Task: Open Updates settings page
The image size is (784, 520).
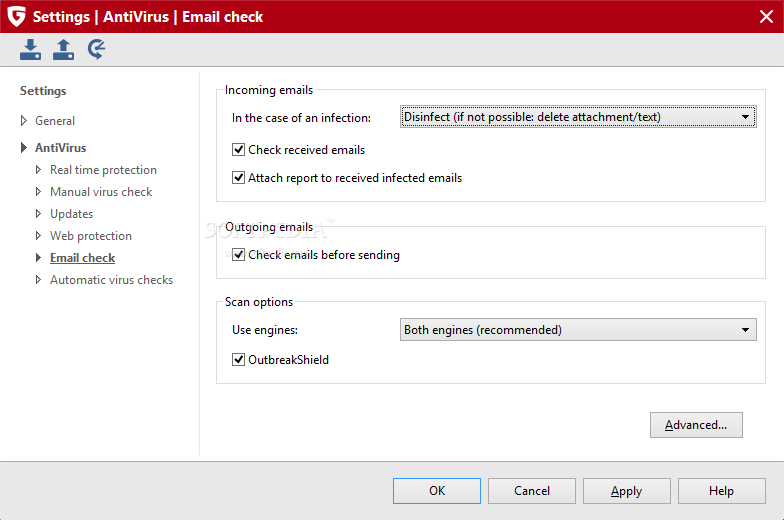Action: pyautogui.click(x=72, y=214)
